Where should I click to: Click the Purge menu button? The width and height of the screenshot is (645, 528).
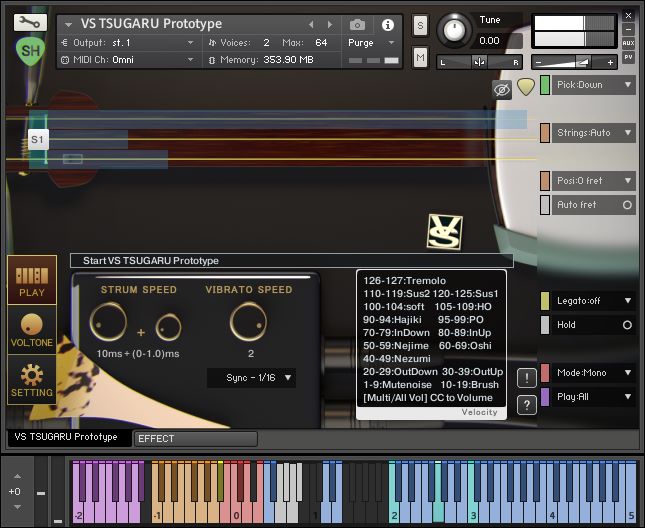pyautogui.click(x=372, y=43)
